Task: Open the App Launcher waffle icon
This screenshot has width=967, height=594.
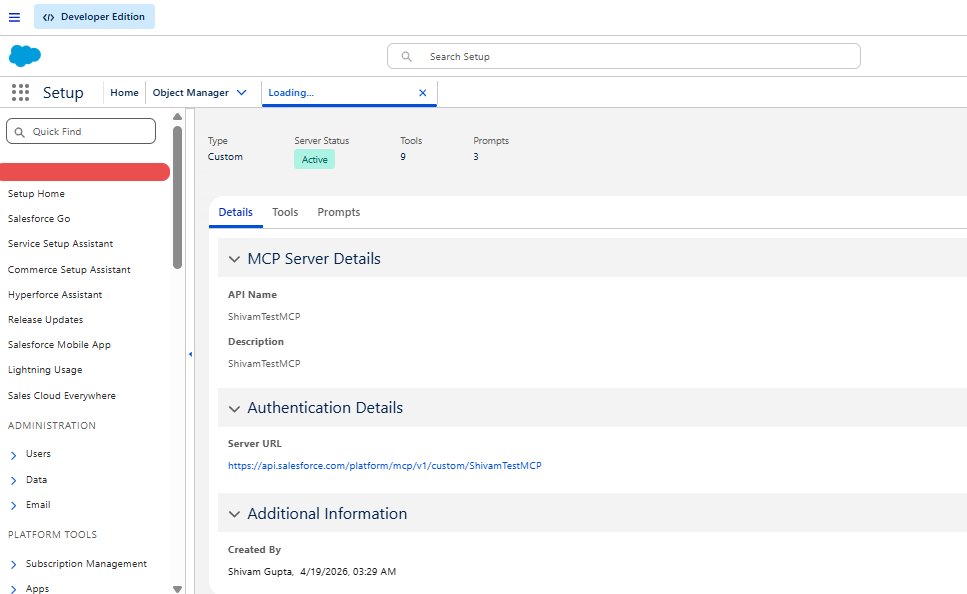Action: [x=19, y=92]
